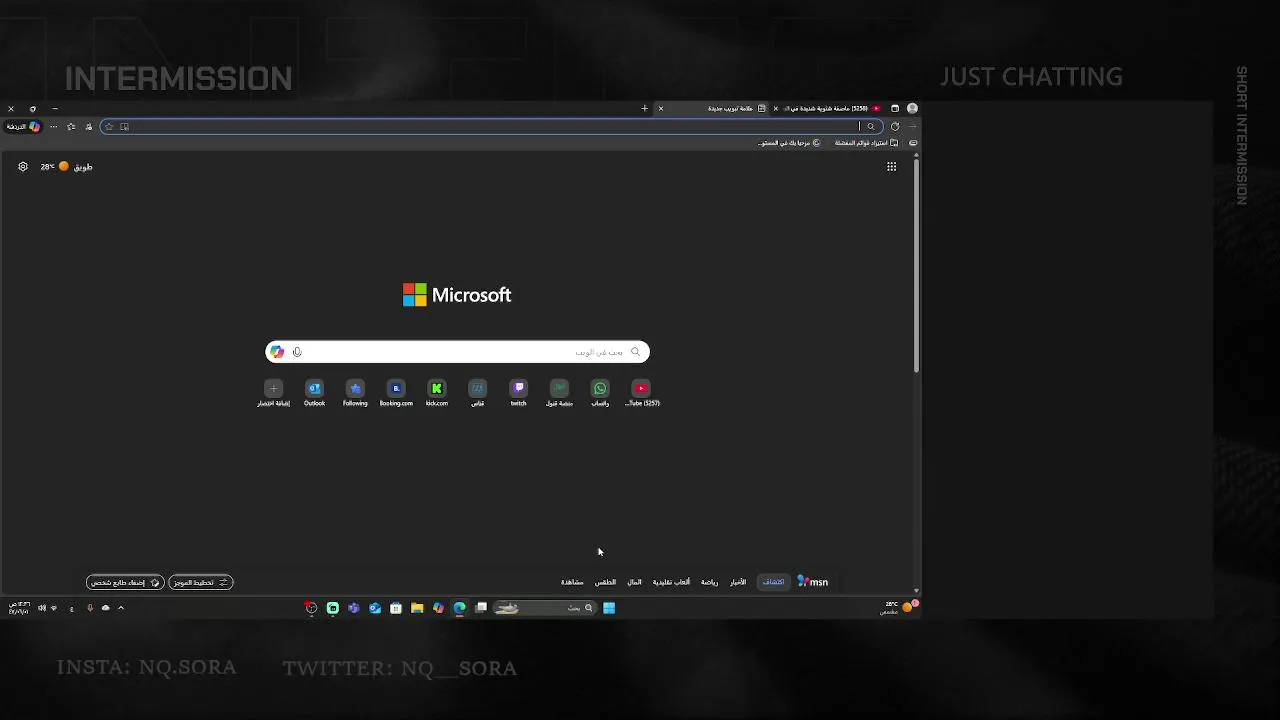Image resolution: width=1280 pixels, height=720 pixels.
Task: Click the refresh page button
Action: tap(895, 126)
